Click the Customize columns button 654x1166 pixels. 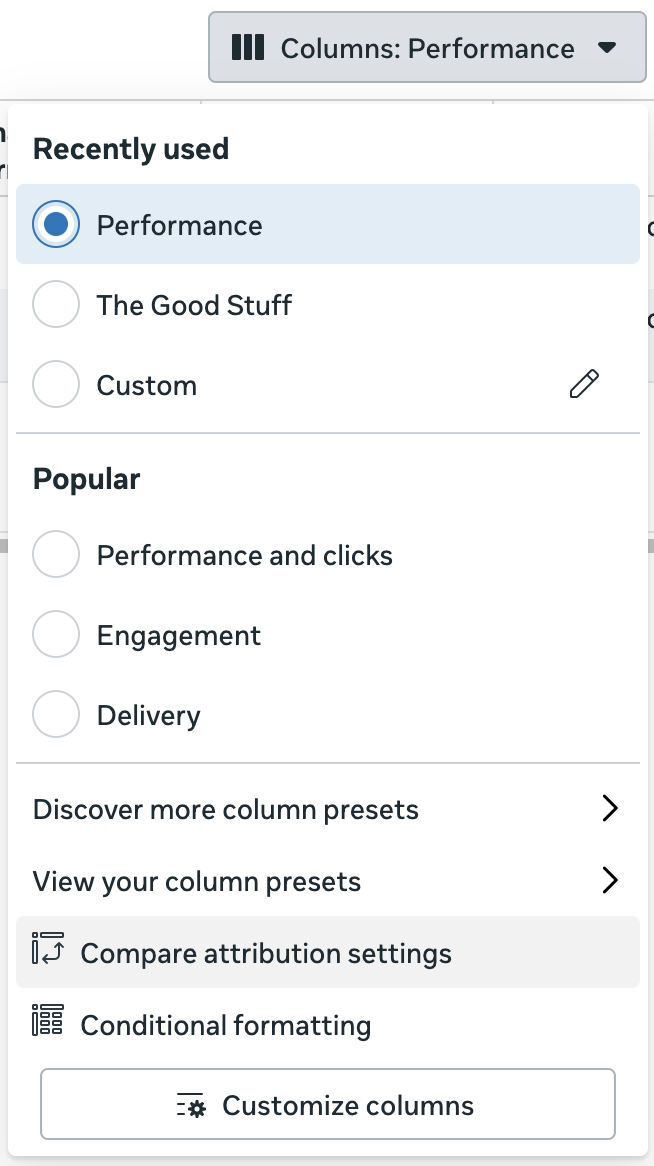(328, 1105)
